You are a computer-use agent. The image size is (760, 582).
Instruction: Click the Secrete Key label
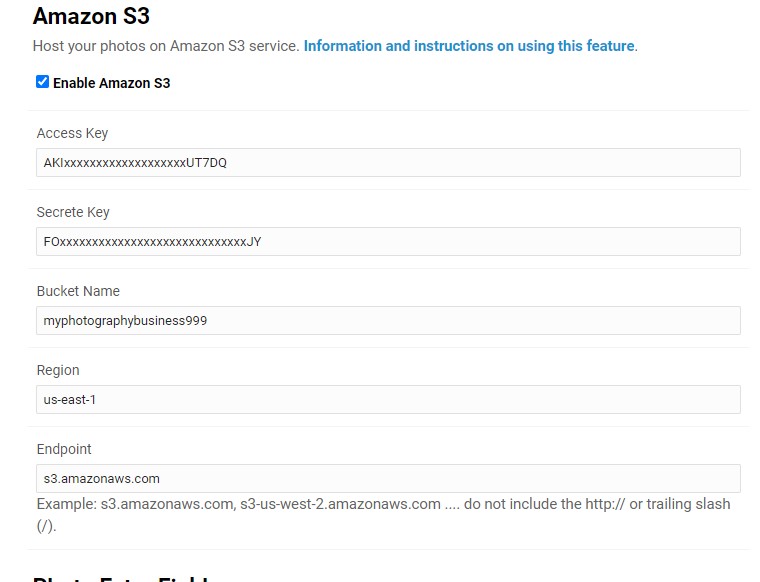(73, 212)
